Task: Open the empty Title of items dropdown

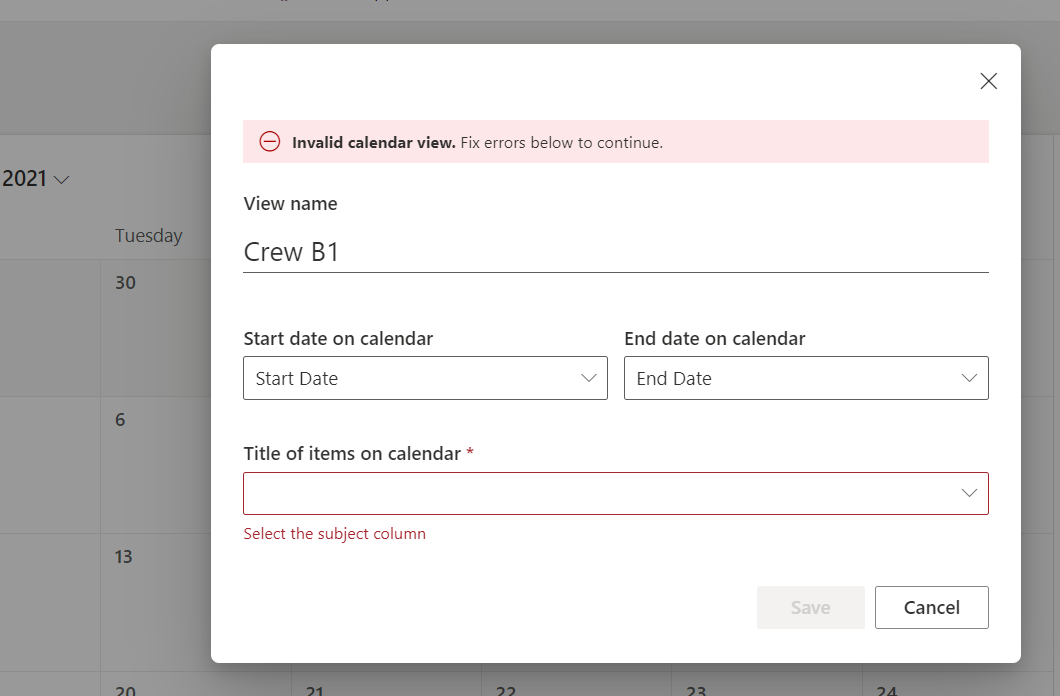Action: point(616,493)
